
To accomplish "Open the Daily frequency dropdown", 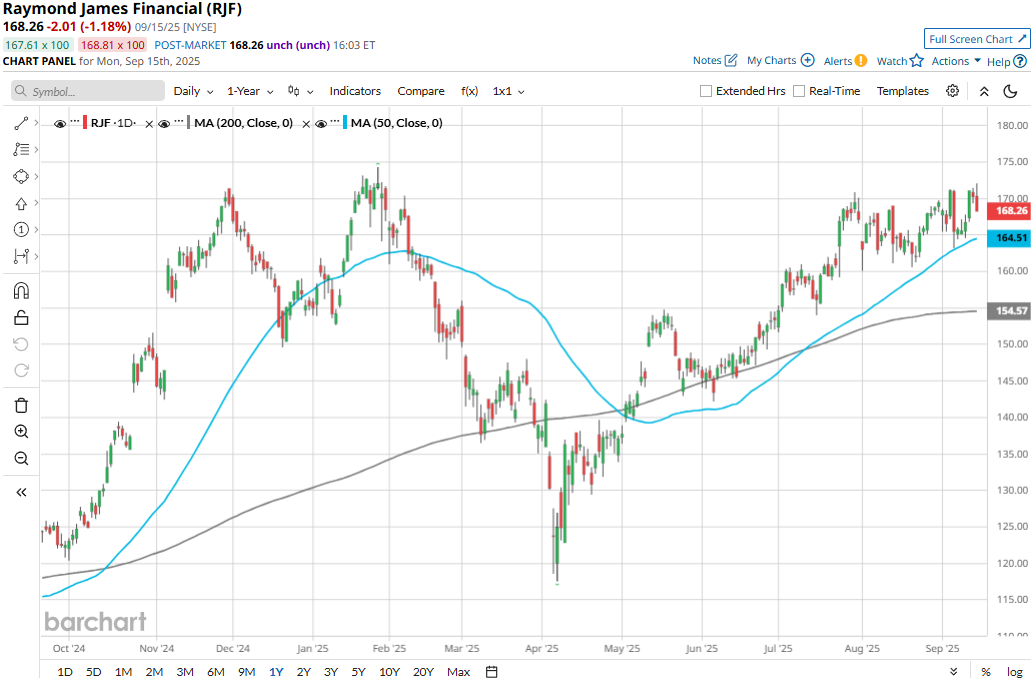I will click(193, 91).
